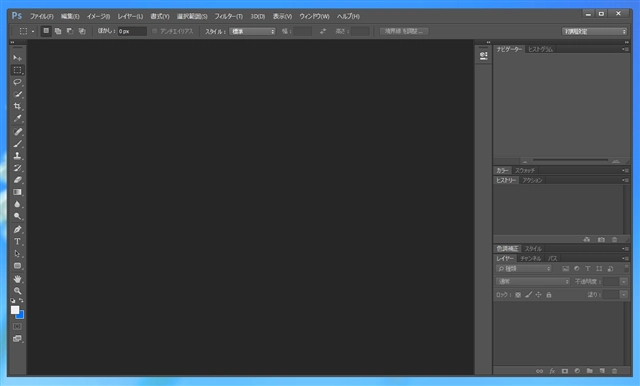This screenshot has width=640, height=386.
Task: Open the fill slider dropdown arrow
Action: coord(623,295)
